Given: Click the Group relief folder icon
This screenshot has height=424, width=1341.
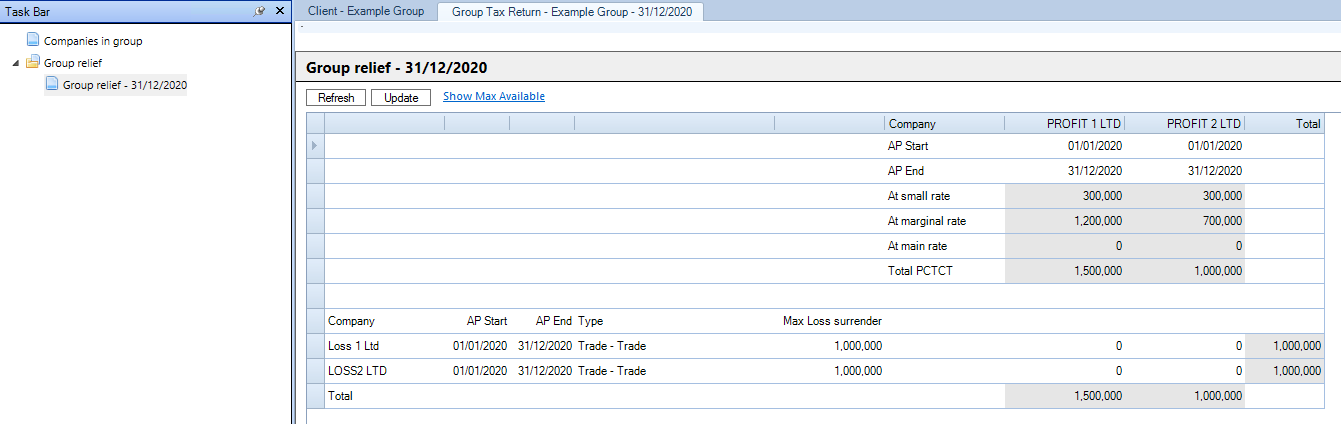Looking at the screenshot, I should click(33, 63).
